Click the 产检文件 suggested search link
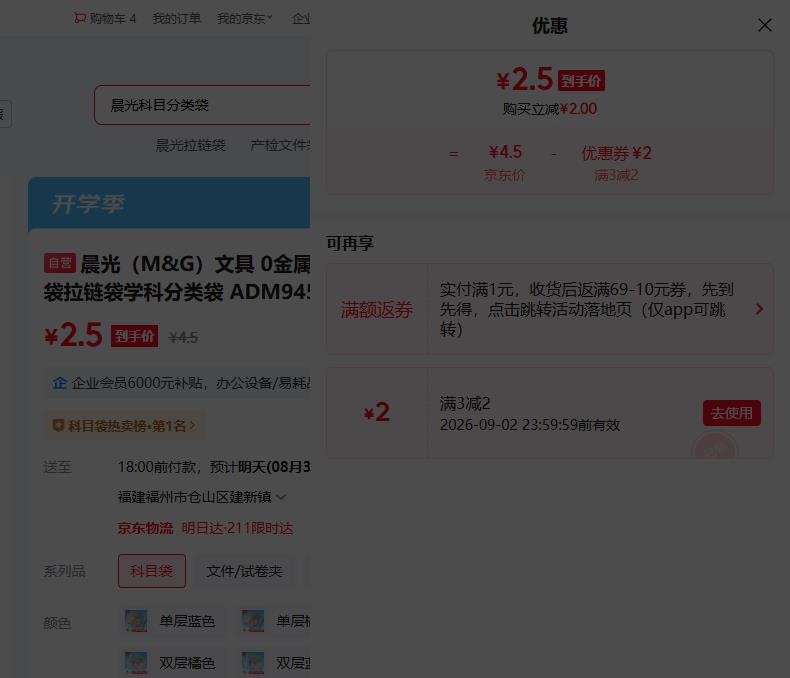The height and width of the screenshot is (678, 790). [x=280, y=146]
